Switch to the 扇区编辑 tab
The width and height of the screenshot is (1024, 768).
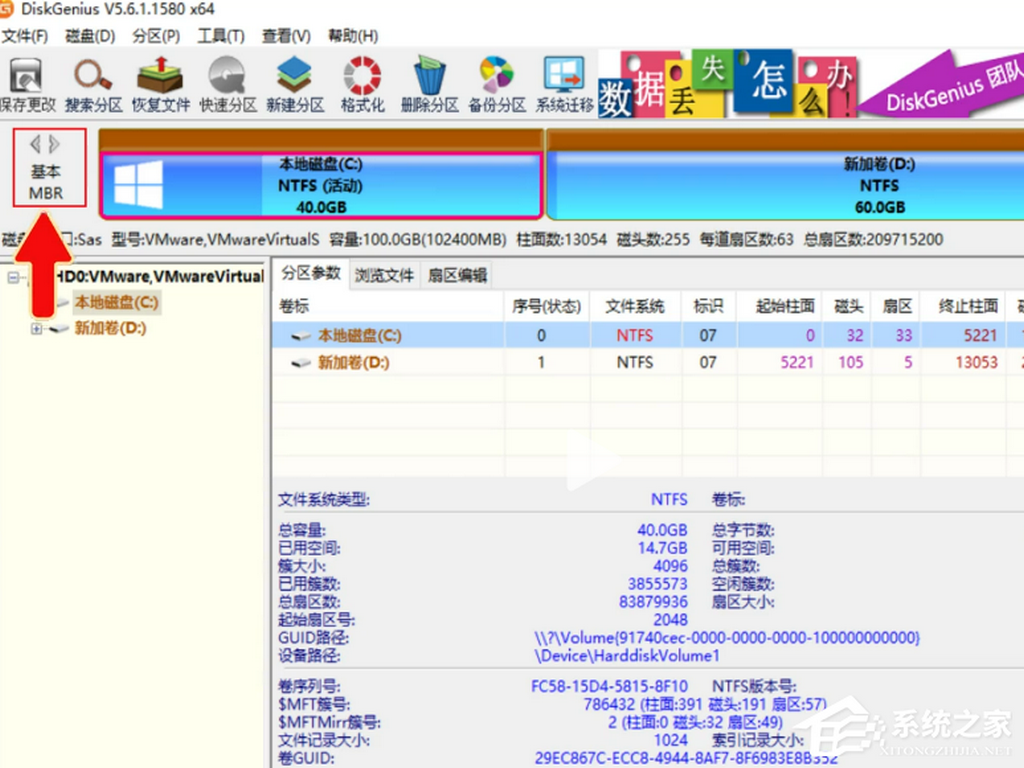tap(457, 275)
